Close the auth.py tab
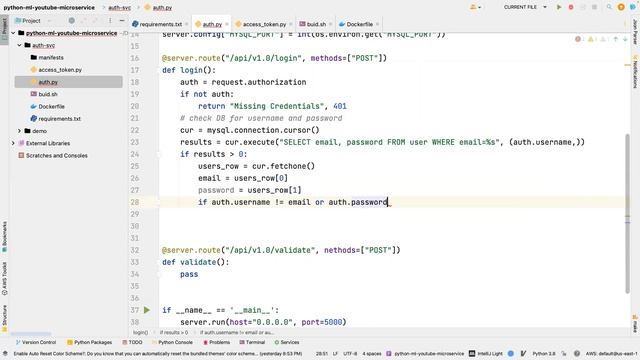The height and width of the screenshot is (360, 640). click(227, 24)
